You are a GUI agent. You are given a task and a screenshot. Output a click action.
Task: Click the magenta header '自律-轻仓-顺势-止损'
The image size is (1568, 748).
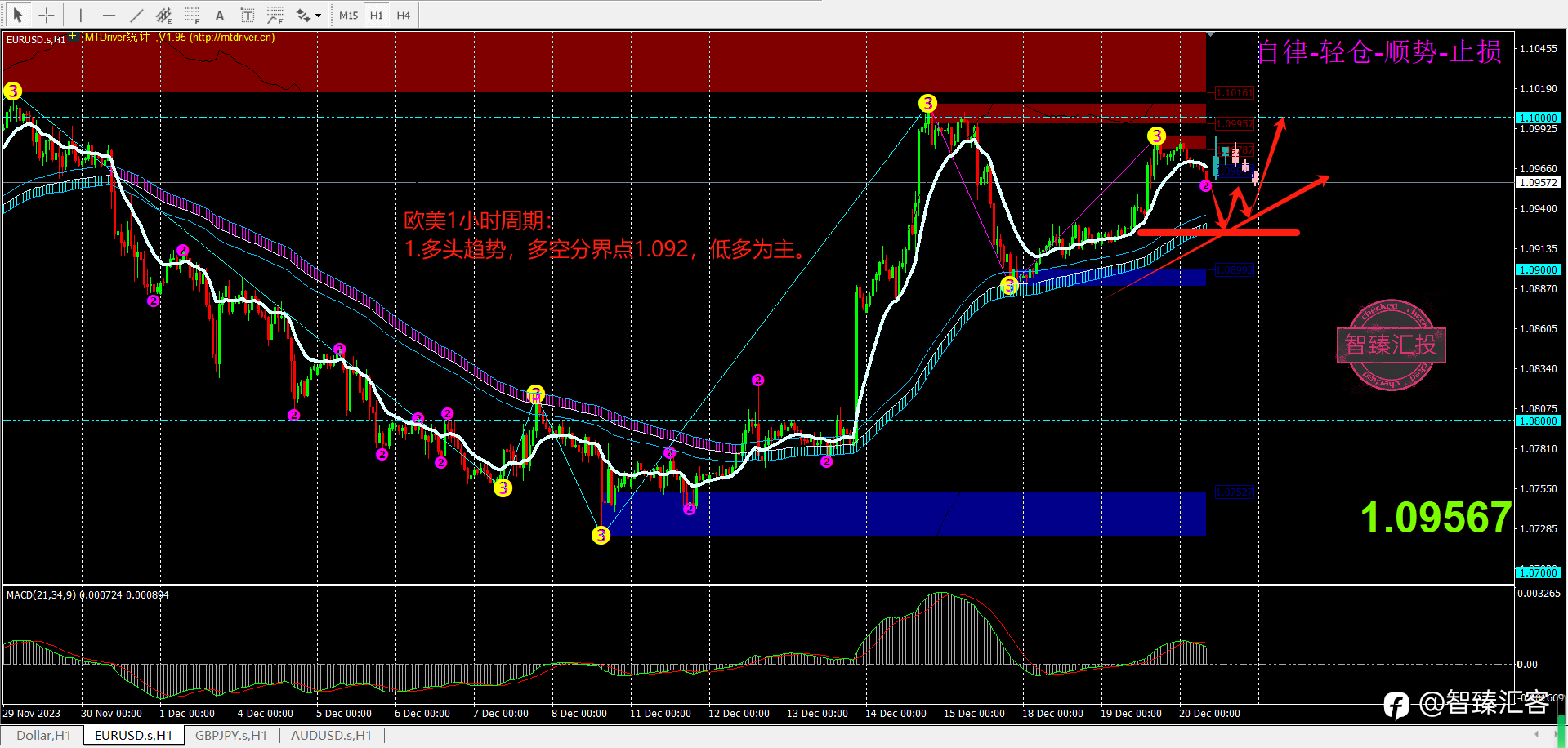[x=1379, y=51]
